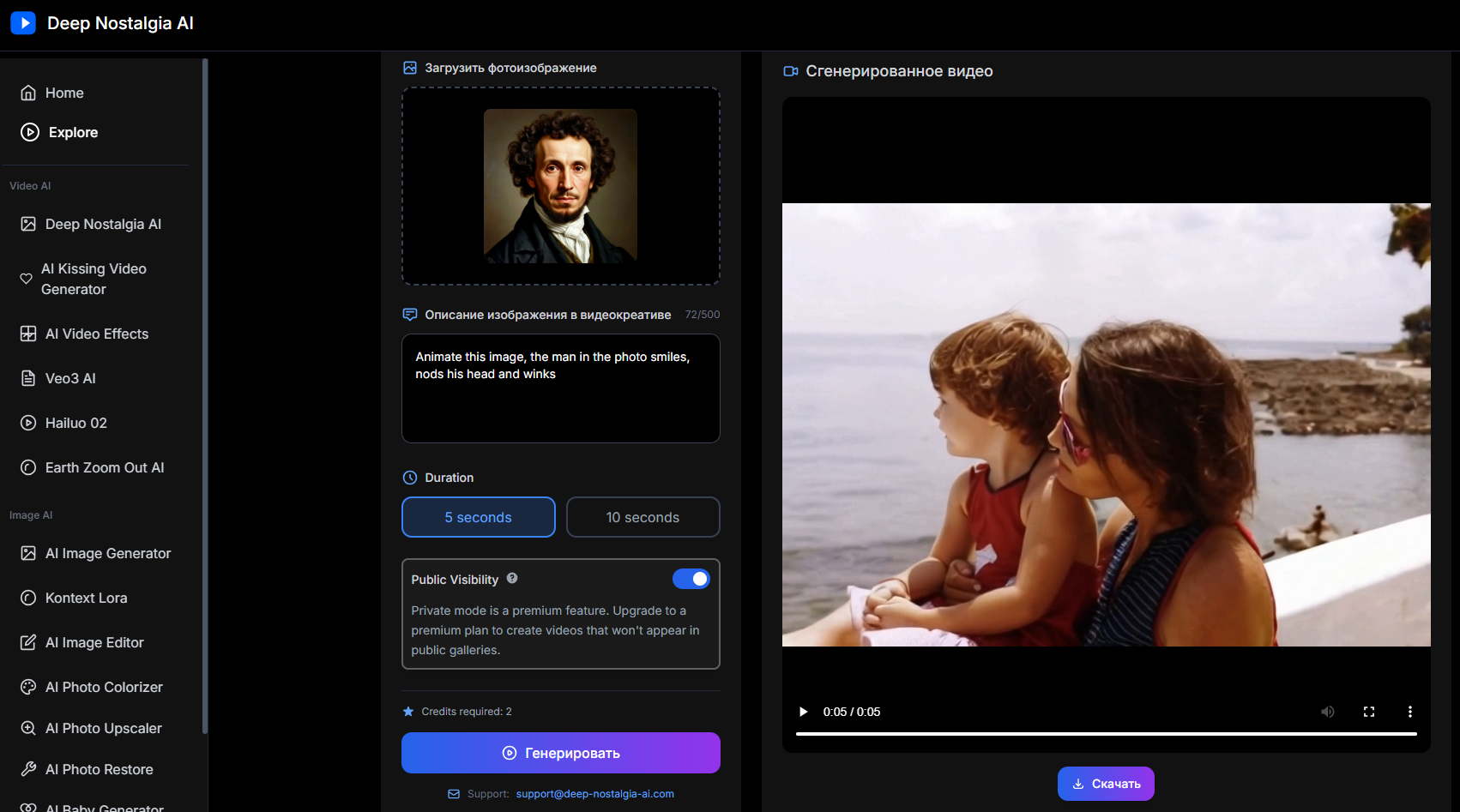Viewport: 1460px width, 812px height.
Task: Click the Генерировать button
Action: [560, 753]
